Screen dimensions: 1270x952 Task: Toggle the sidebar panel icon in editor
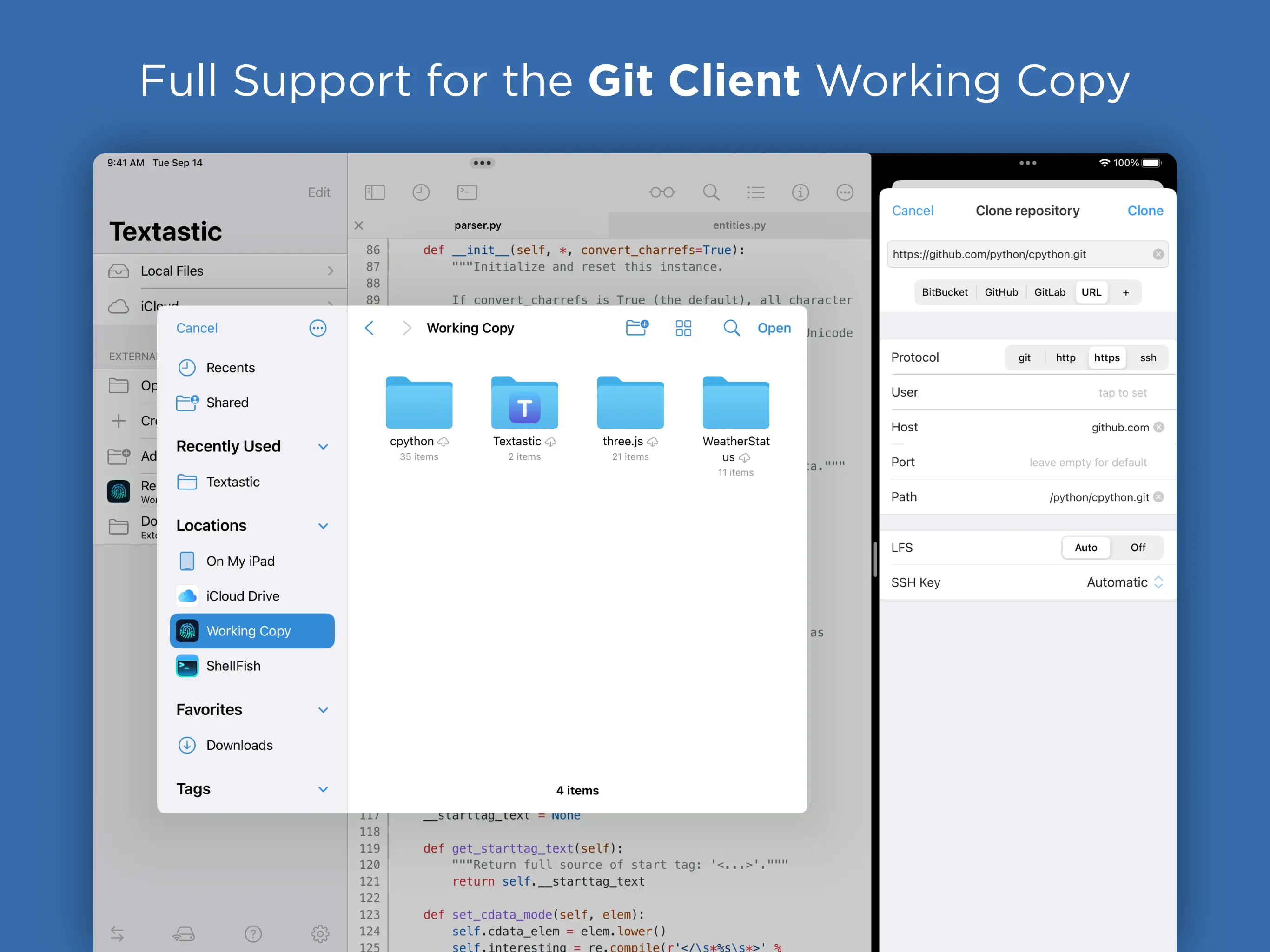[374, 192]
